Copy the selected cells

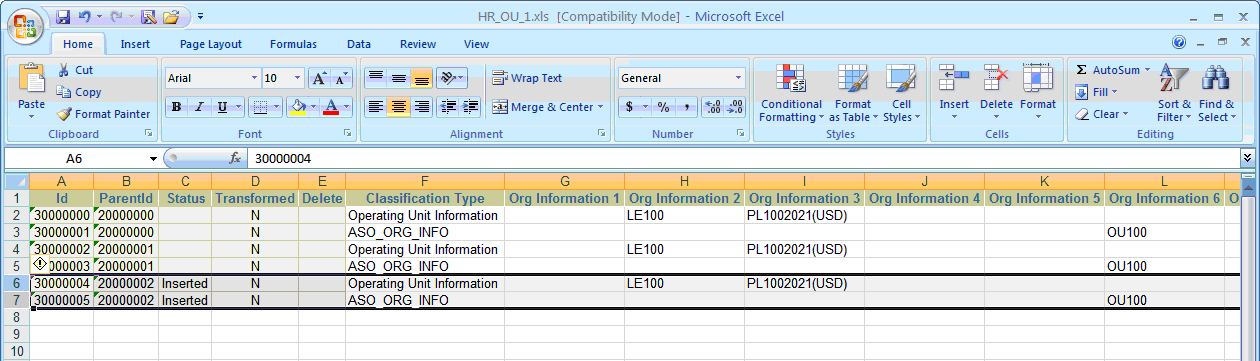(x=79, y=92)
